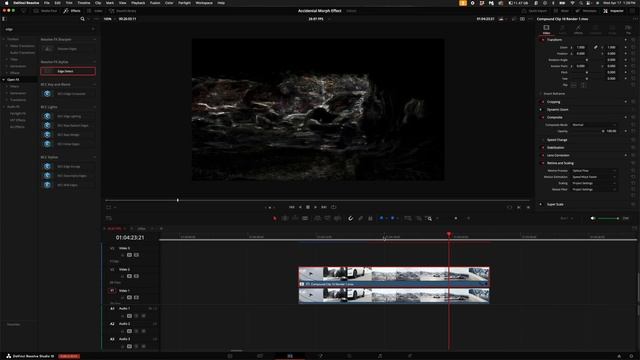Click the custom zoom magnifier icon

pyautogui.click(x=429, y=218)
